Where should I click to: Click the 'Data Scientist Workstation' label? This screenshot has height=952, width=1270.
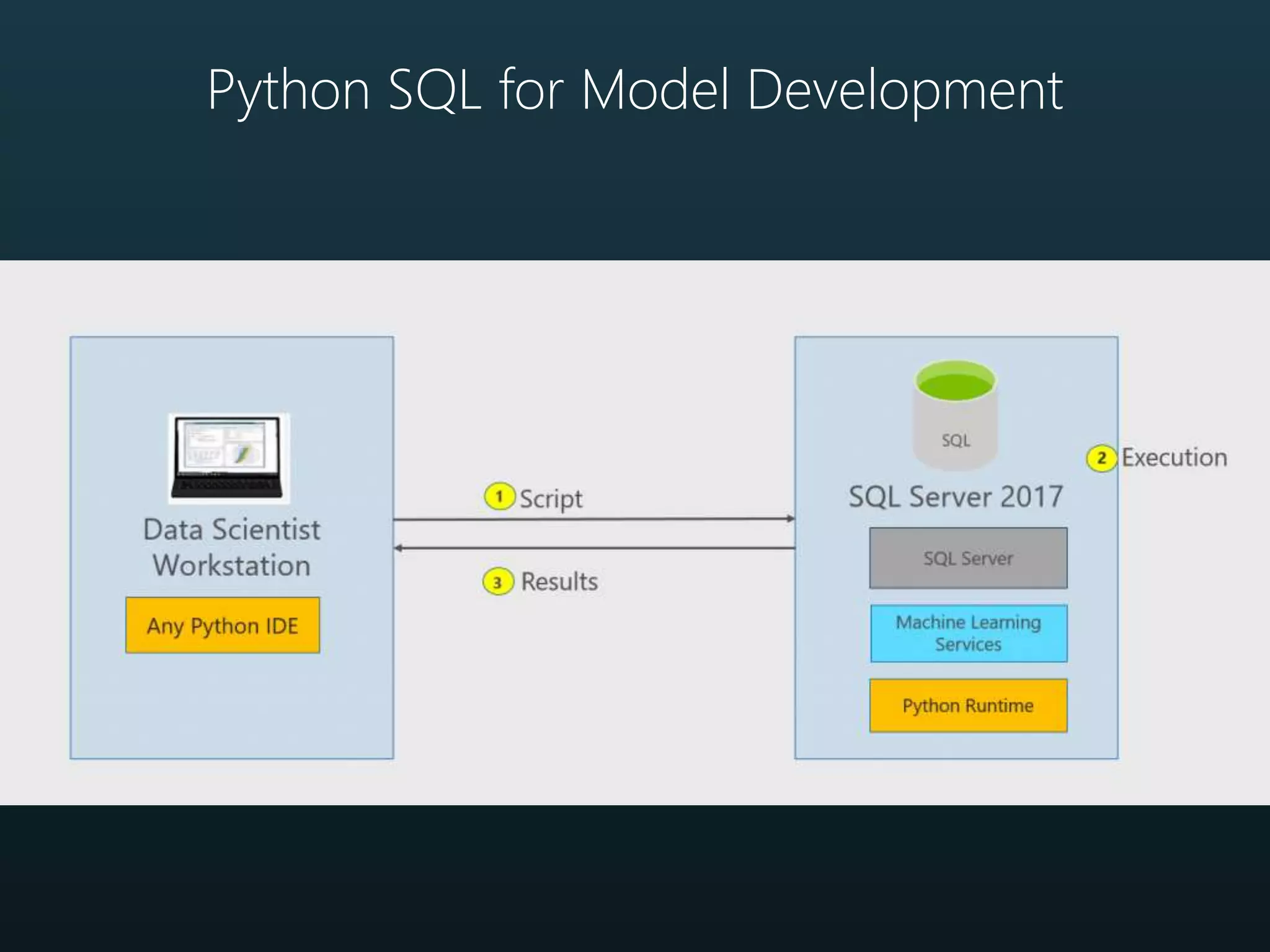pos(232,547)
